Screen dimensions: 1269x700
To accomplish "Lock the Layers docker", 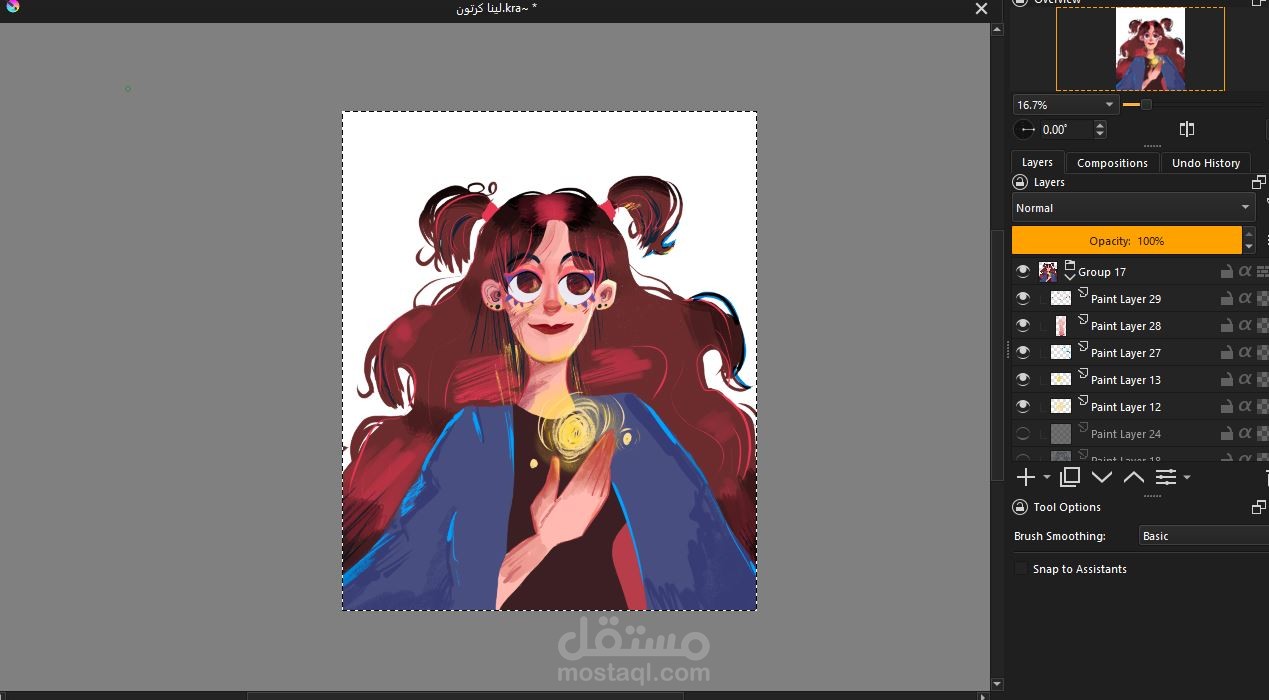I will click(1020, 182).
